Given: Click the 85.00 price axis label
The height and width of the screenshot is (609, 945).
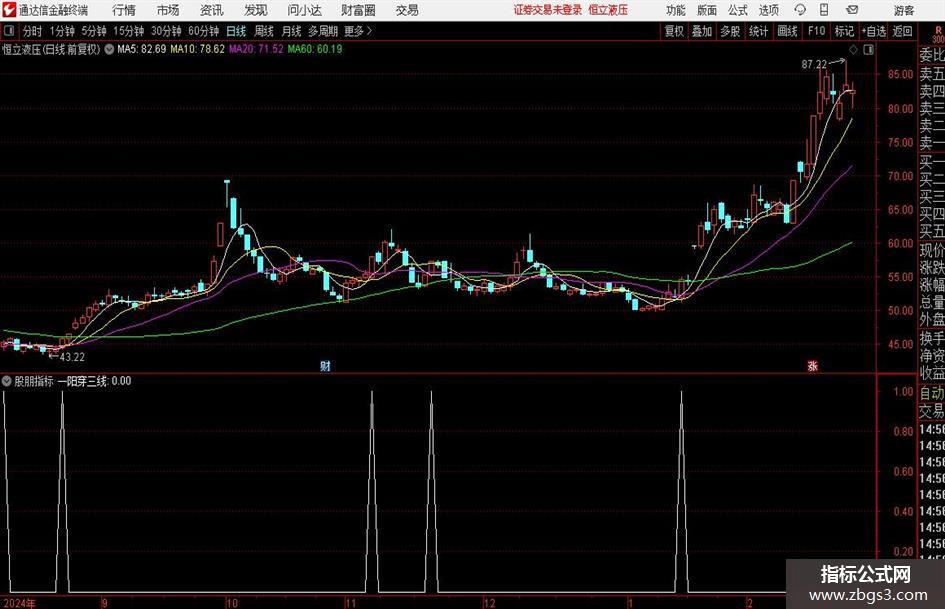Looking at the screenshot, I should coord(900,75).
